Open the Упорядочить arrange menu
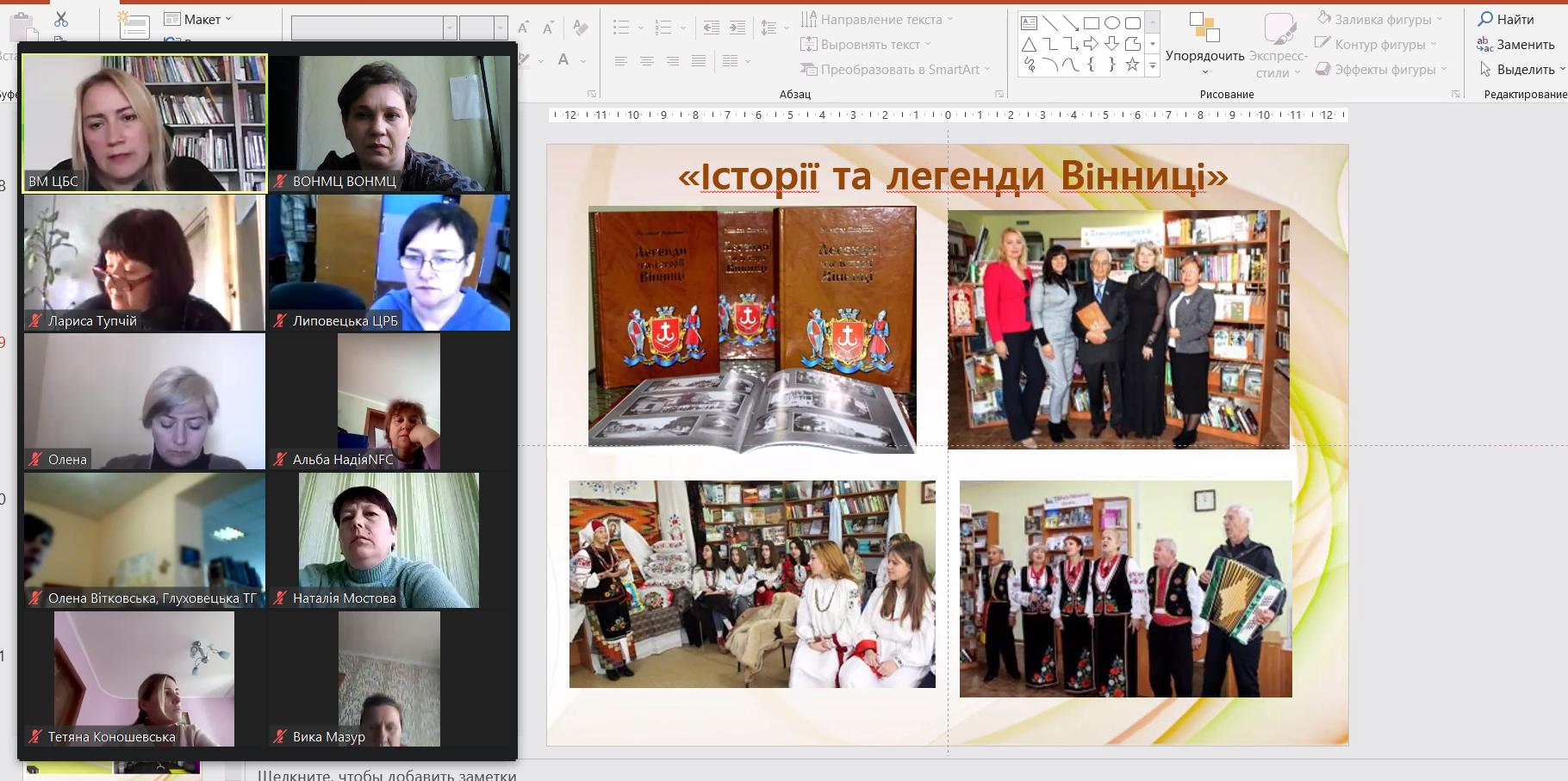 click(1205, 43)
